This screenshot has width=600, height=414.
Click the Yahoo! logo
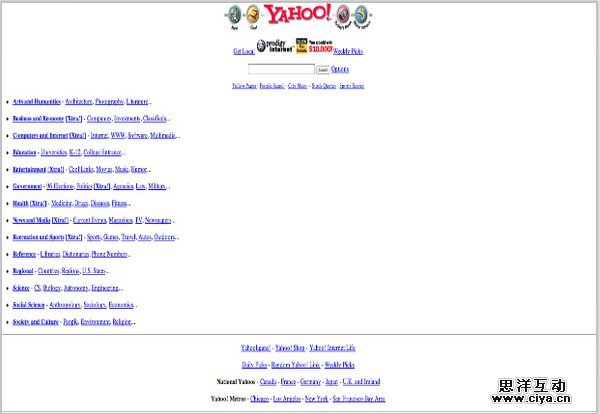click(297, 14)
